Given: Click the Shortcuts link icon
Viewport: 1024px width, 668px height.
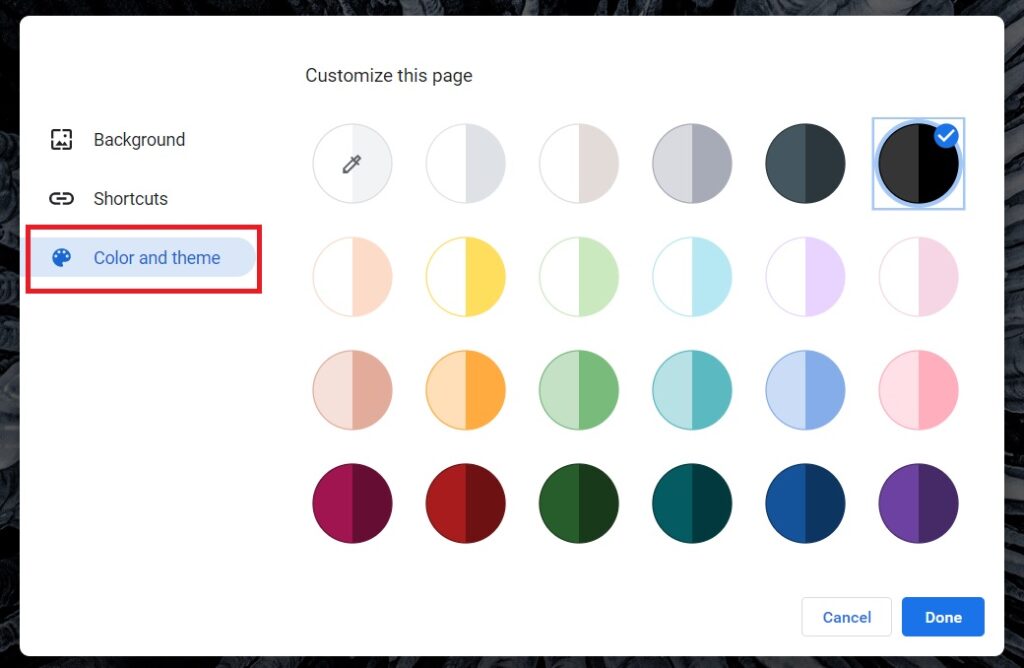Looking at the screenshot, I should (x=61, y=199).
